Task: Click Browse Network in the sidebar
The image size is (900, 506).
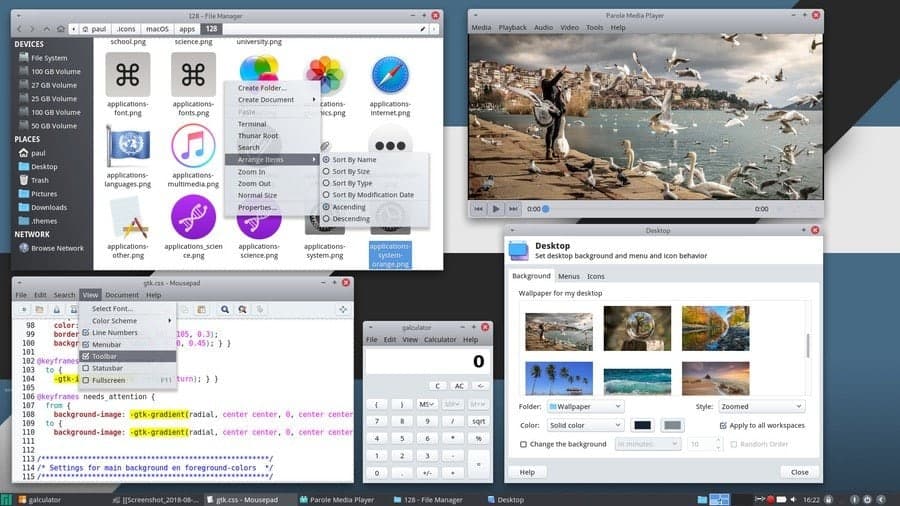Action: pos(56,248)
